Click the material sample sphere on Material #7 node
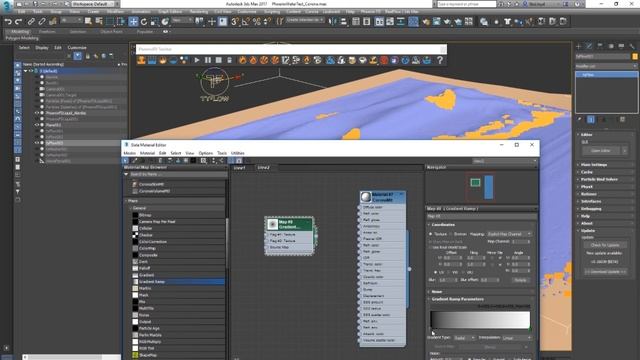Image resolution: width=640 pixels, height=360 pixels. 366,197
